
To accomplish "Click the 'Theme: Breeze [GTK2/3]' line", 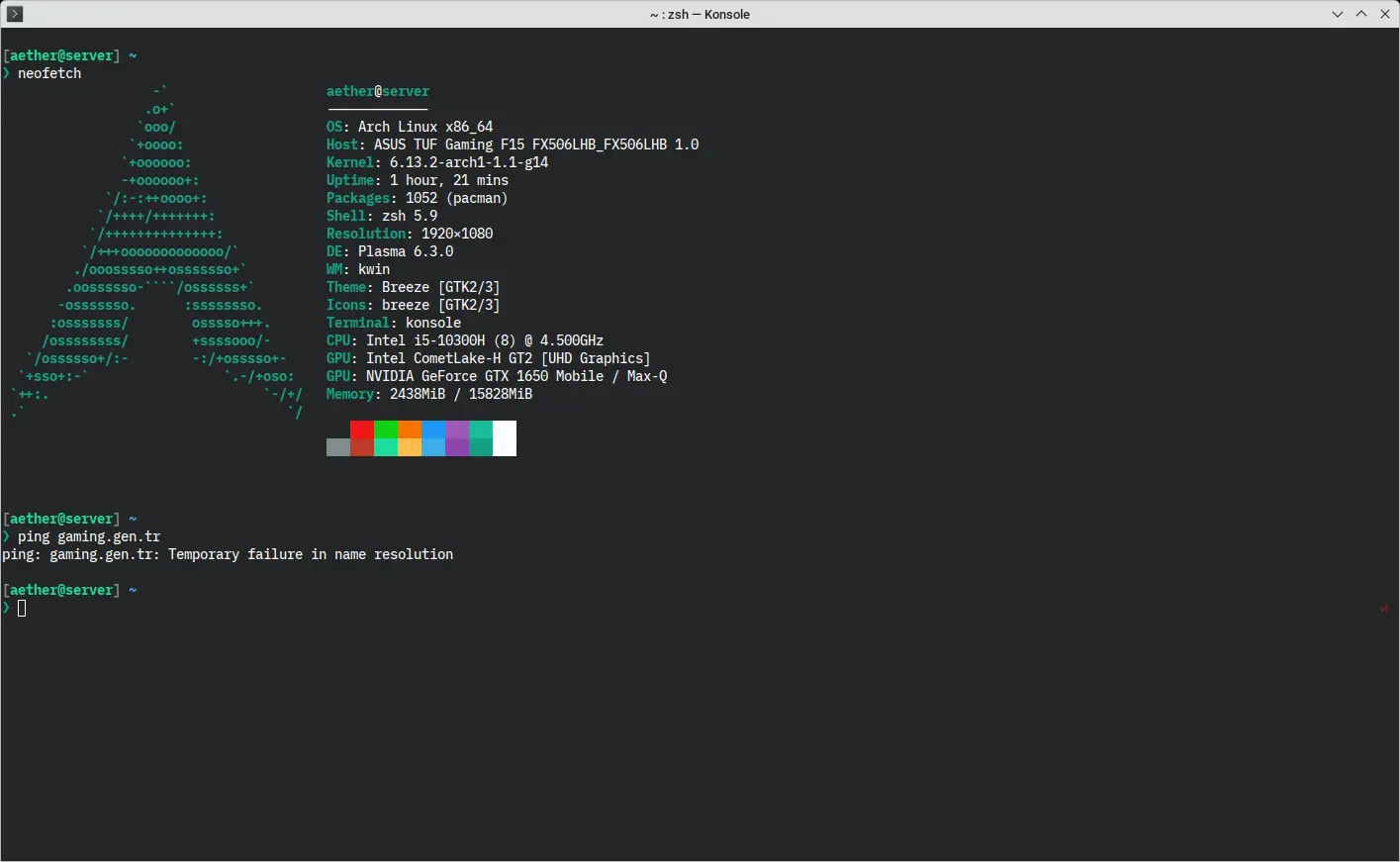I will 414,287.
